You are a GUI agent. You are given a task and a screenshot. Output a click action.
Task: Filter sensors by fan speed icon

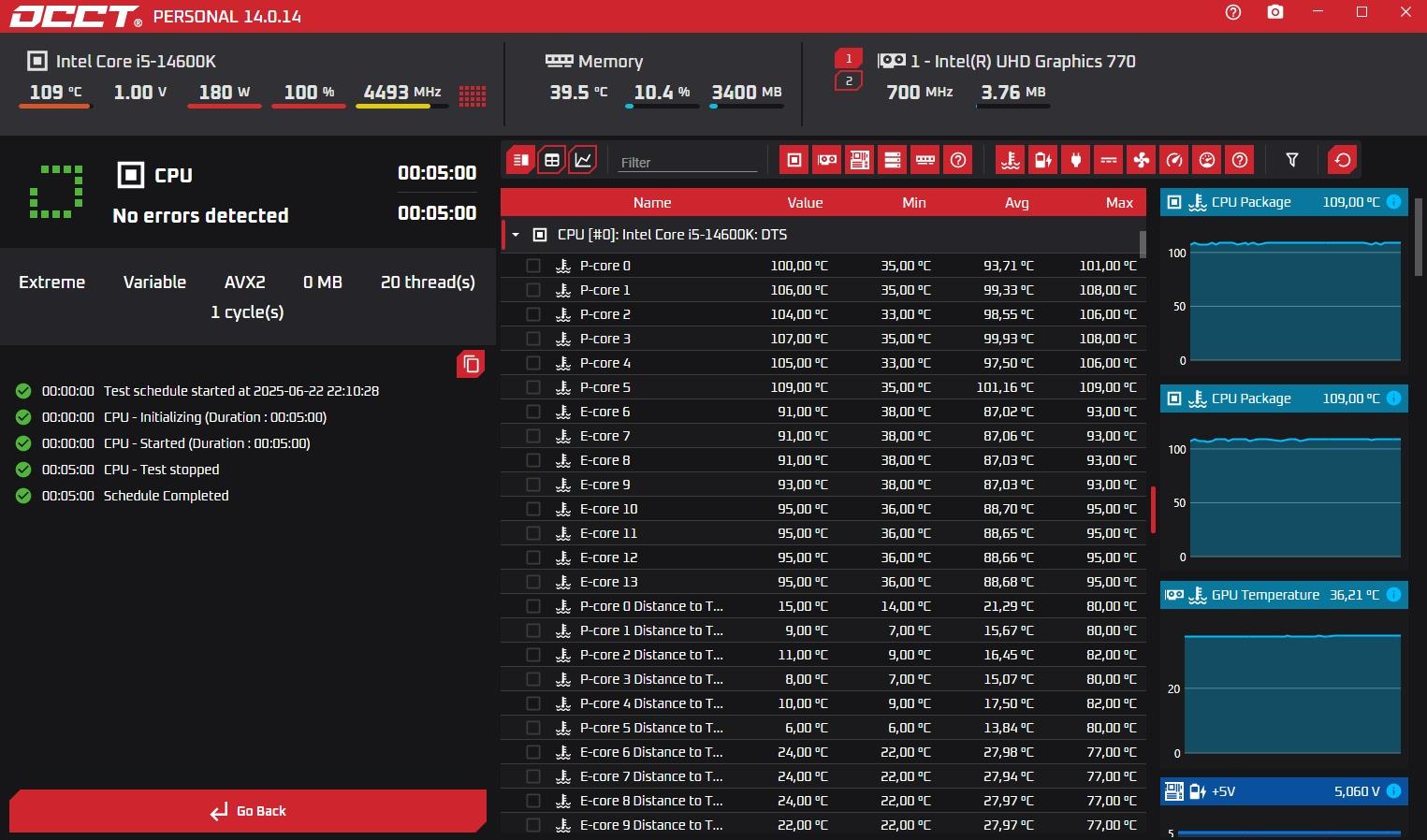(x=1142, y=160)
